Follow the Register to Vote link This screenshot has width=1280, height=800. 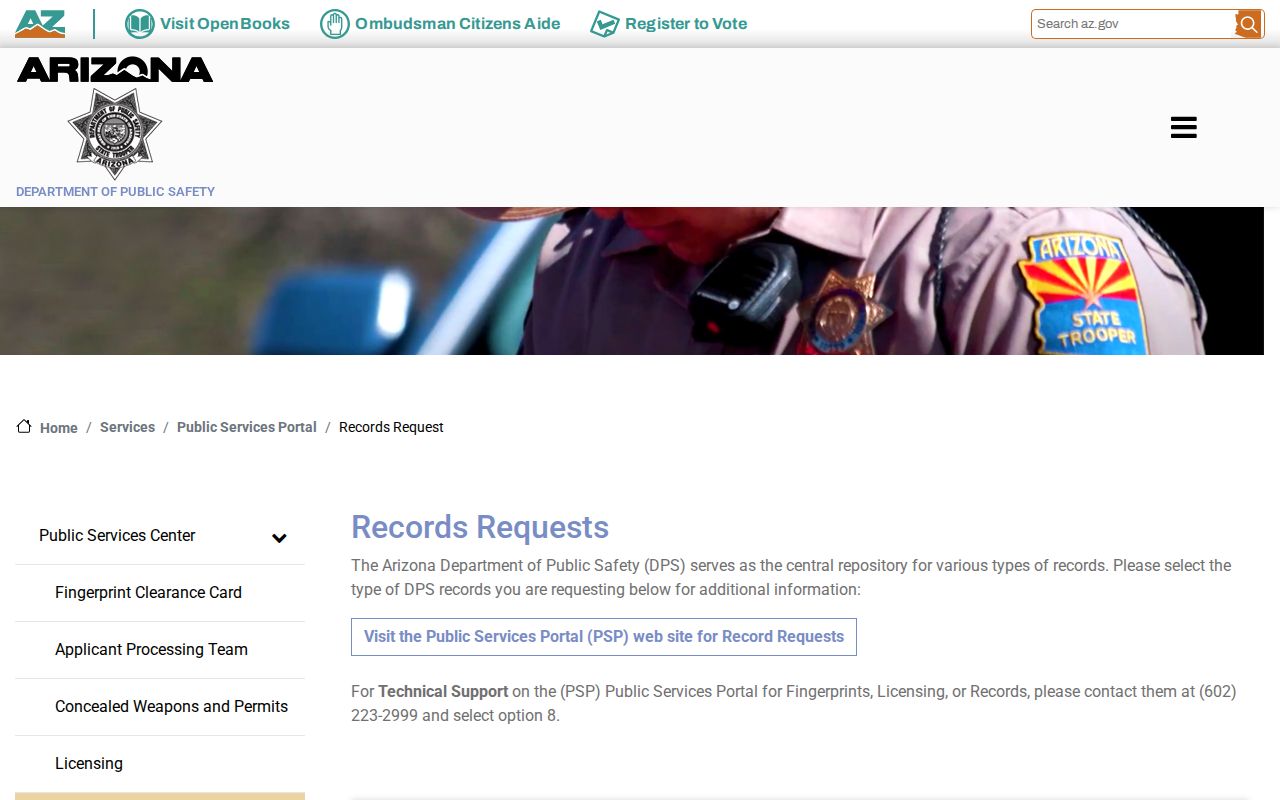pyautogui.click(x=686, y=24)
